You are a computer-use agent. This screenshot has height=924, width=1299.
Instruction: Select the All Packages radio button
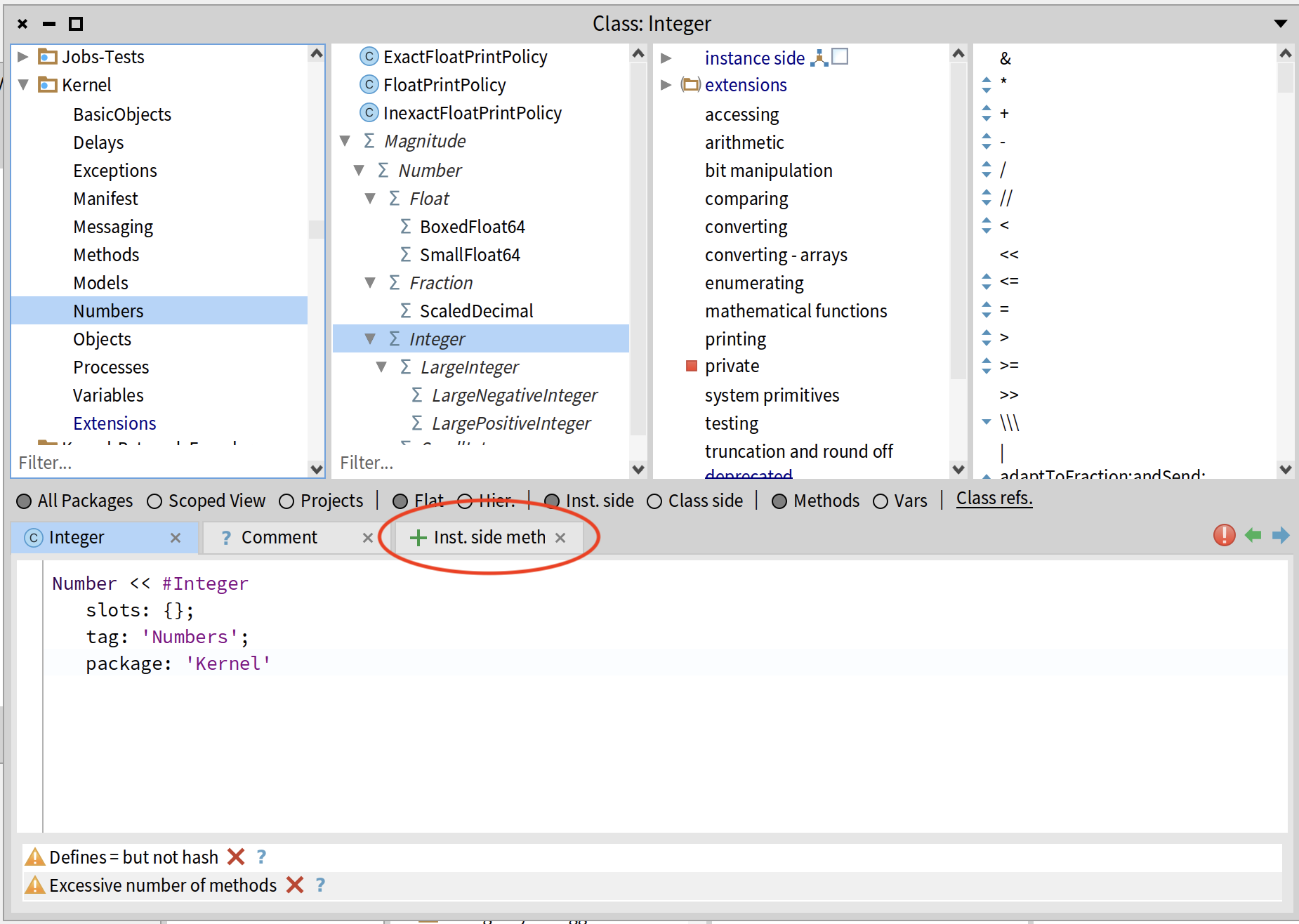tap(24, 501)
